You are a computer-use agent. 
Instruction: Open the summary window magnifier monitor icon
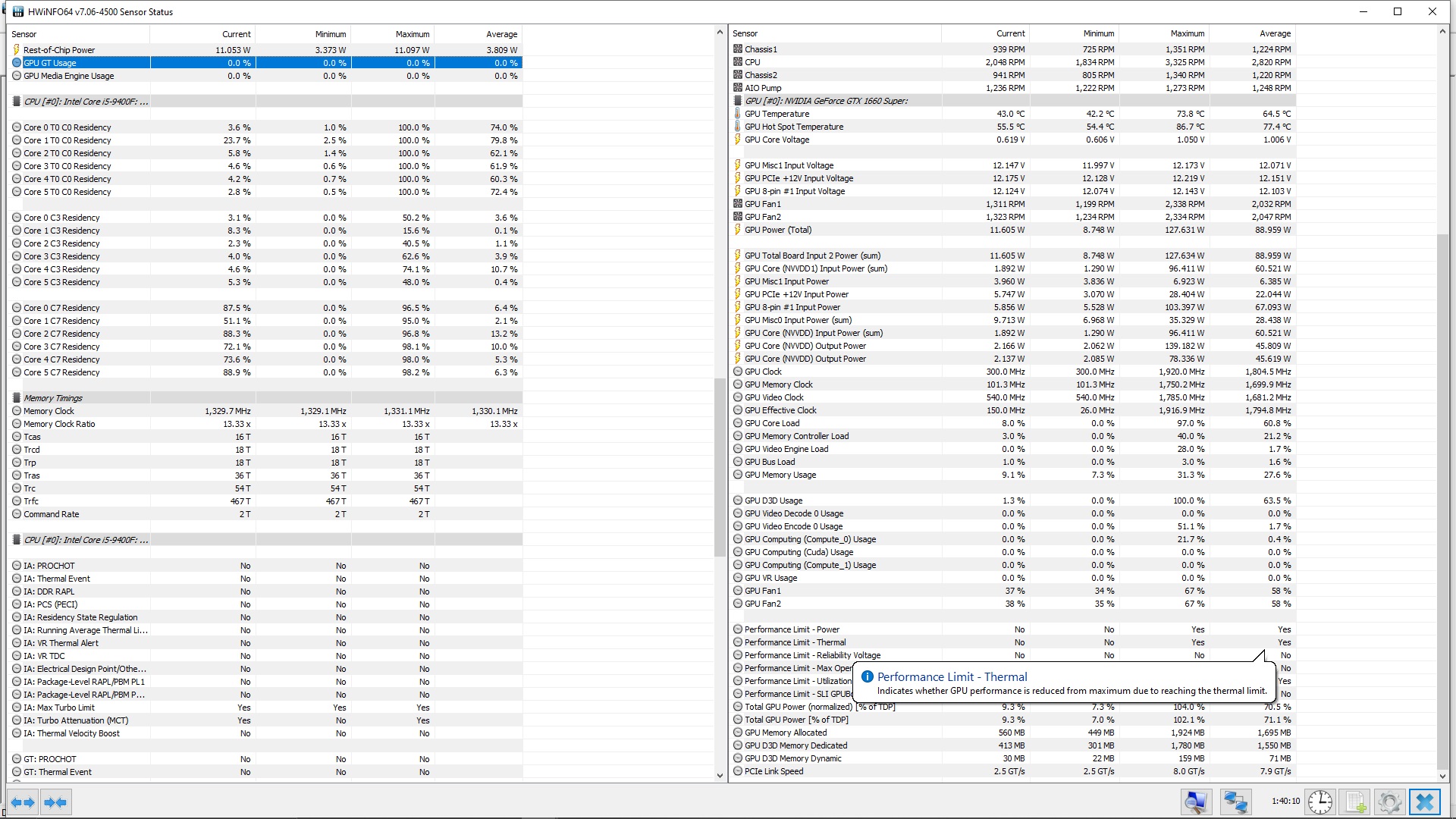1196,802
